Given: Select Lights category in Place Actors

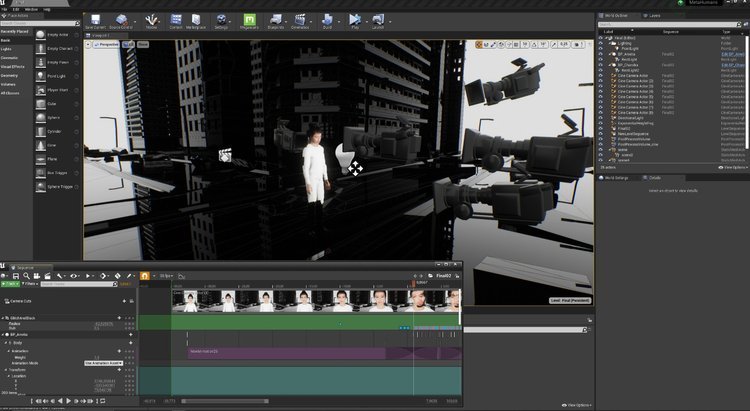Looking at the screenshot, I should (6, 49).
